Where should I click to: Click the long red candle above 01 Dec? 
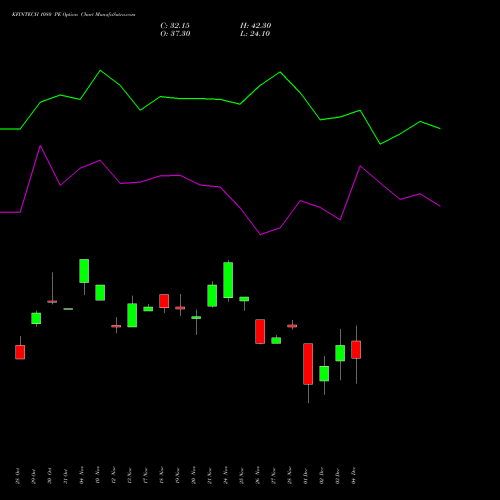pyautogui.click(x=308, y=364)
